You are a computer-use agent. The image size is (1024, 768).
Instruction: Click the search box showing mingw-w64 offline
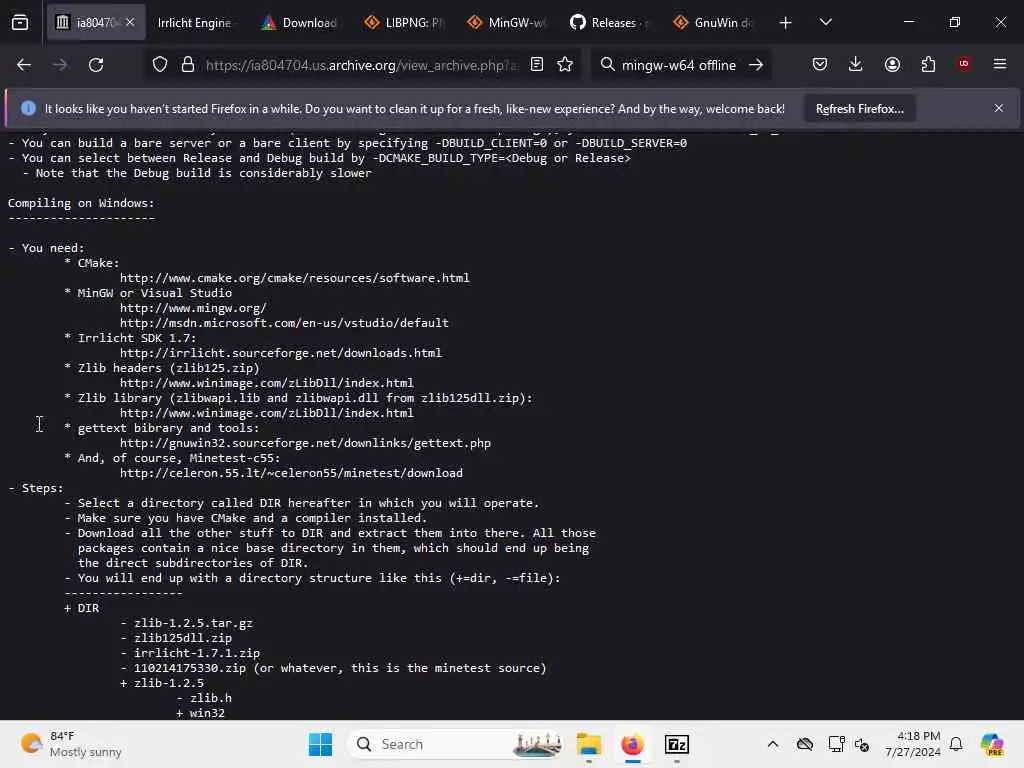[679, 65]
